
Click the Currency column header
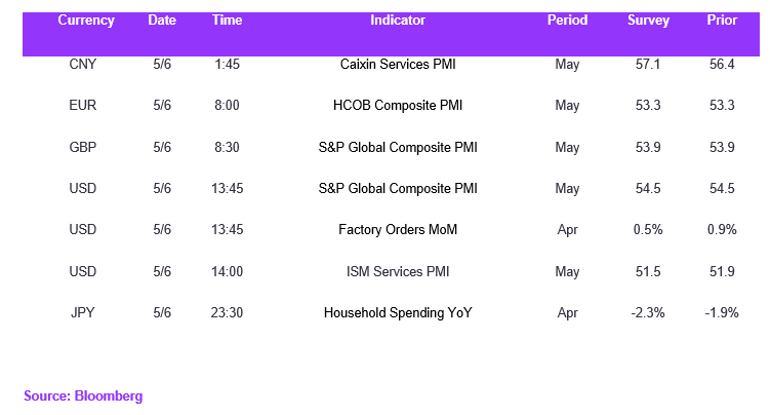click(86, 21)
